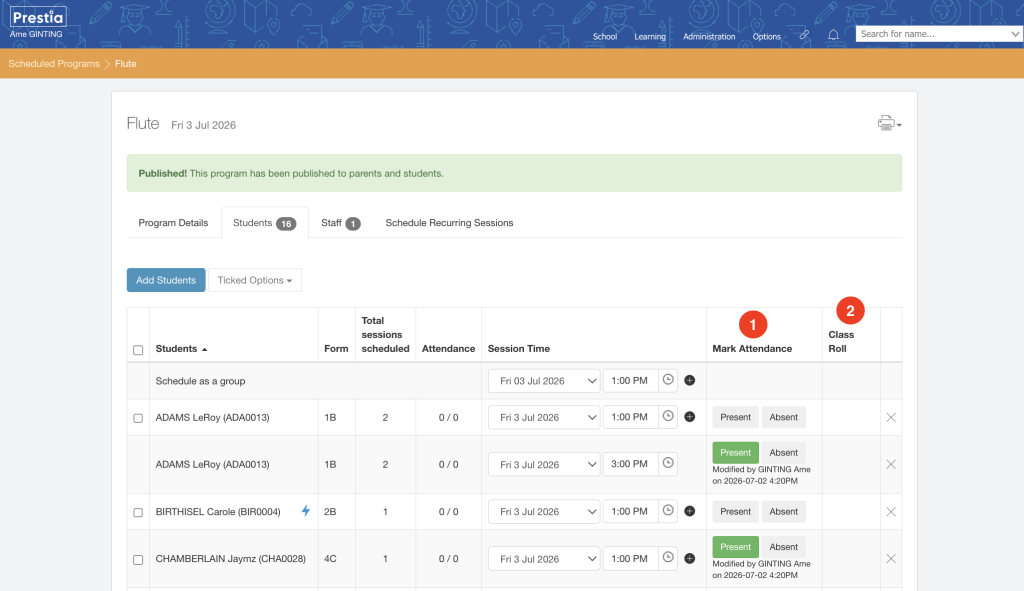Mark BIRTHISEL Carole as Absent
This screenshot has height=591, width=1024.
coord(783,511)
